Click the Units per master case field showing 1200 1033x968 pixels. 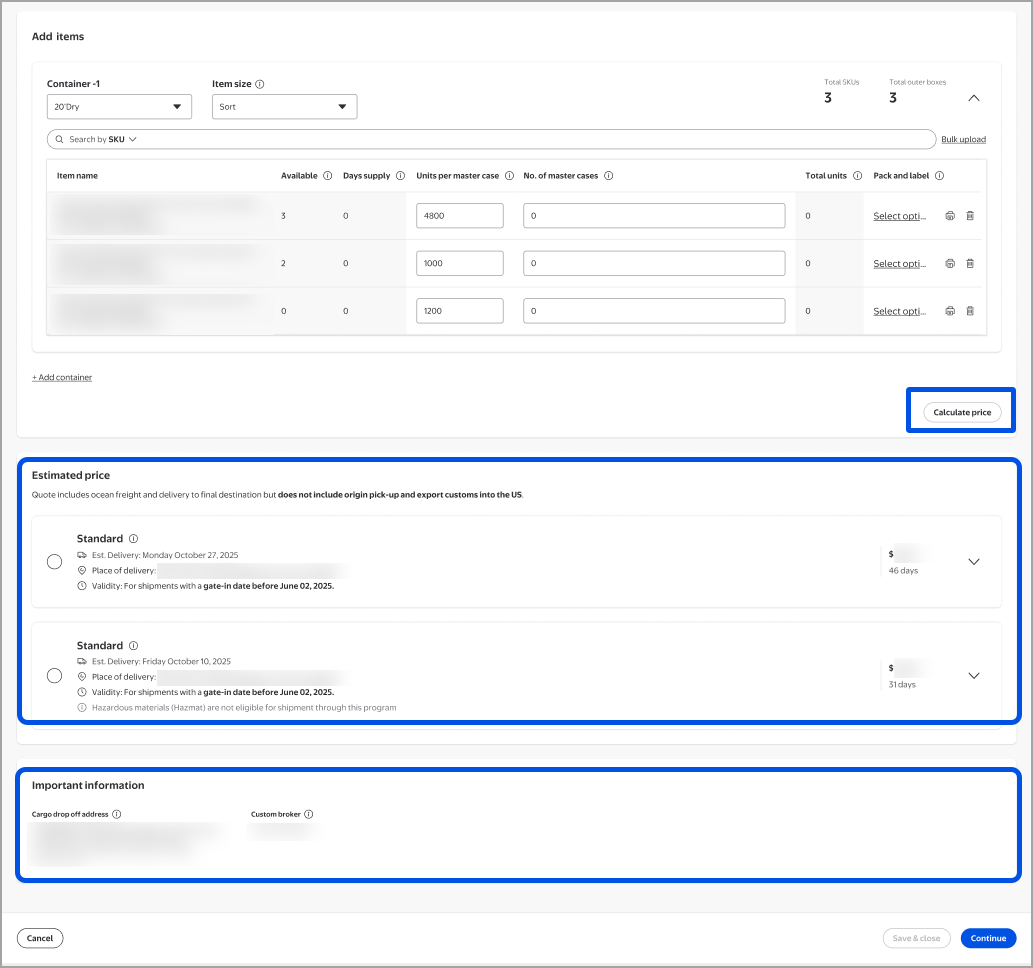coord(460,311)
